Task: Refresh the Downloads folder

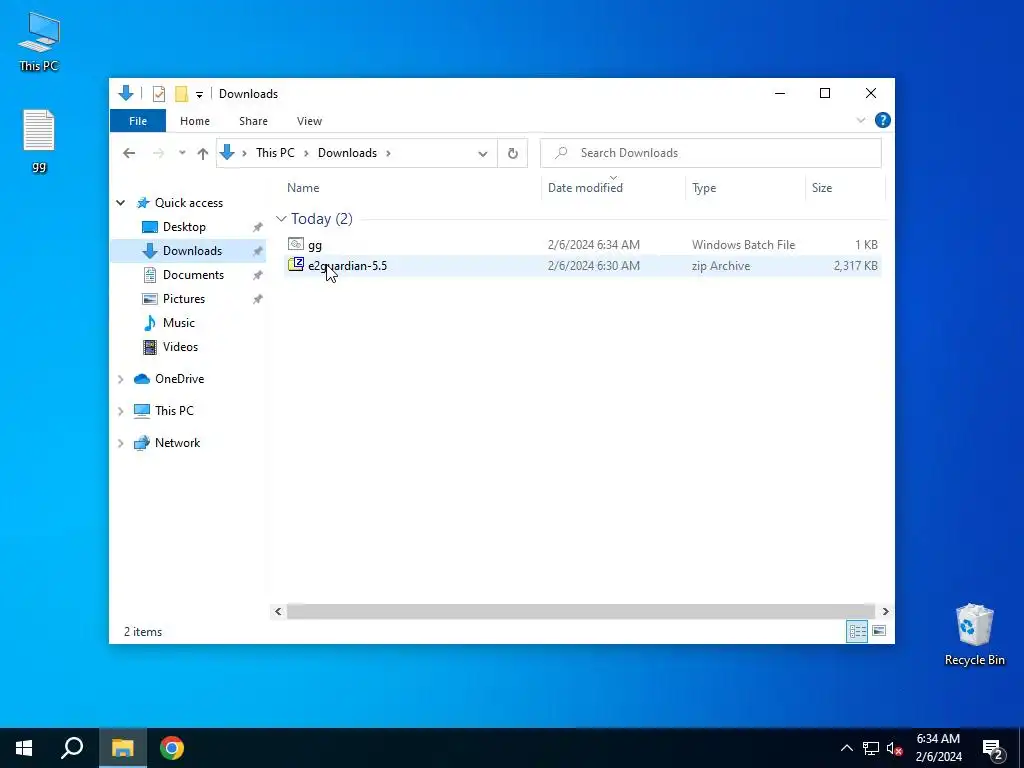Action: click(x=513, y=153)
